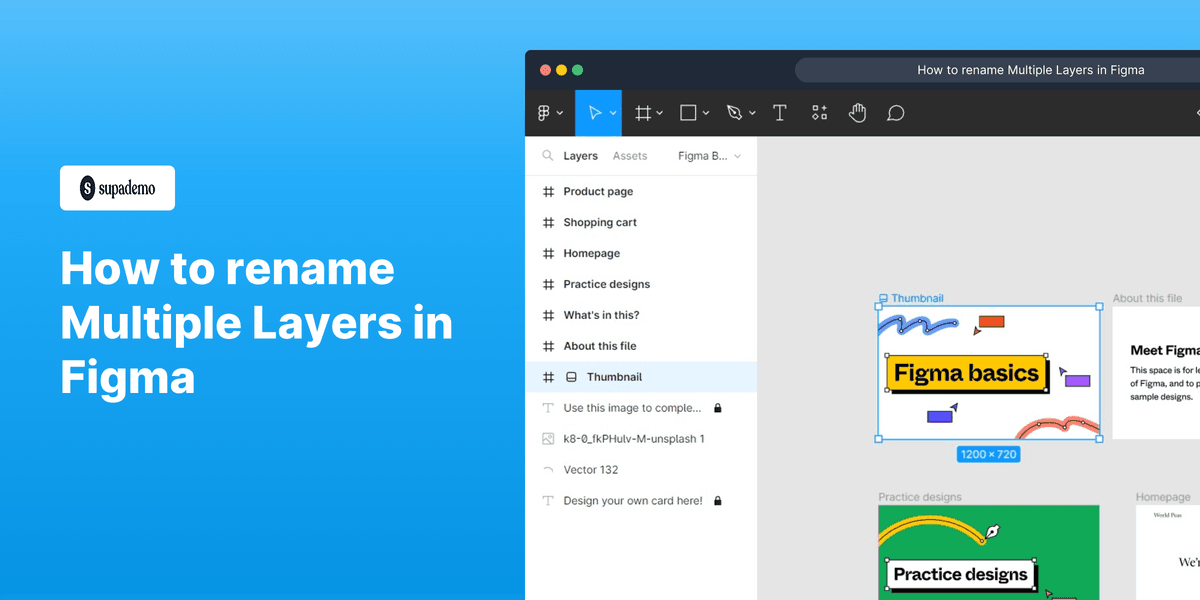1200x600 pixels.
Task: Open the Resources panel icon
Action: 819,112
